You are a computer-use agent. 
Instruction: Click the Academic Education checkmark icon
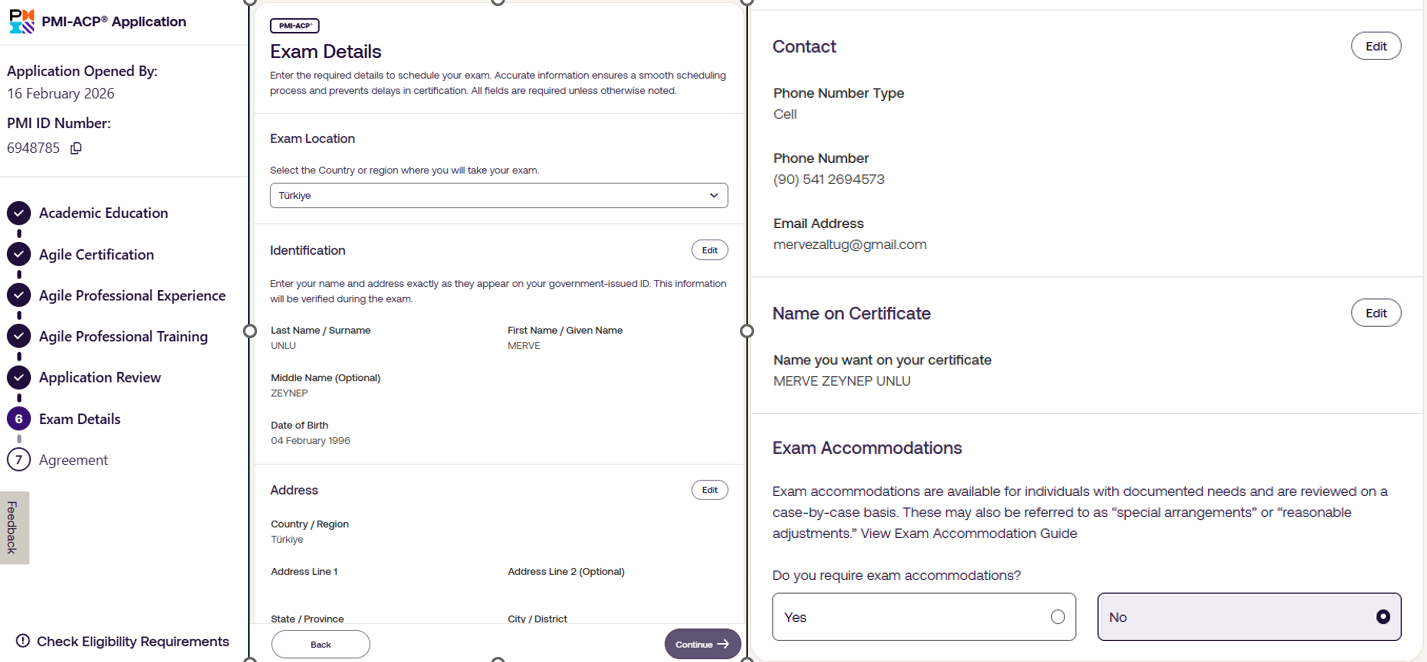(19, 213)
